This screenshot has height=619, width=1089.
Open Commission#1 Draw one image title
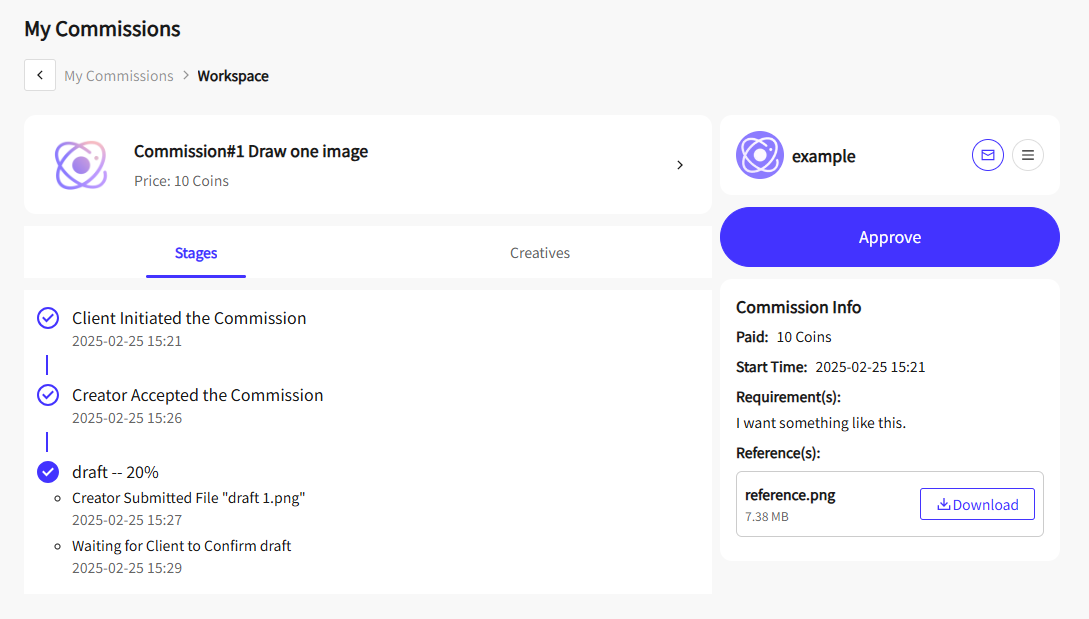point(251,151)
